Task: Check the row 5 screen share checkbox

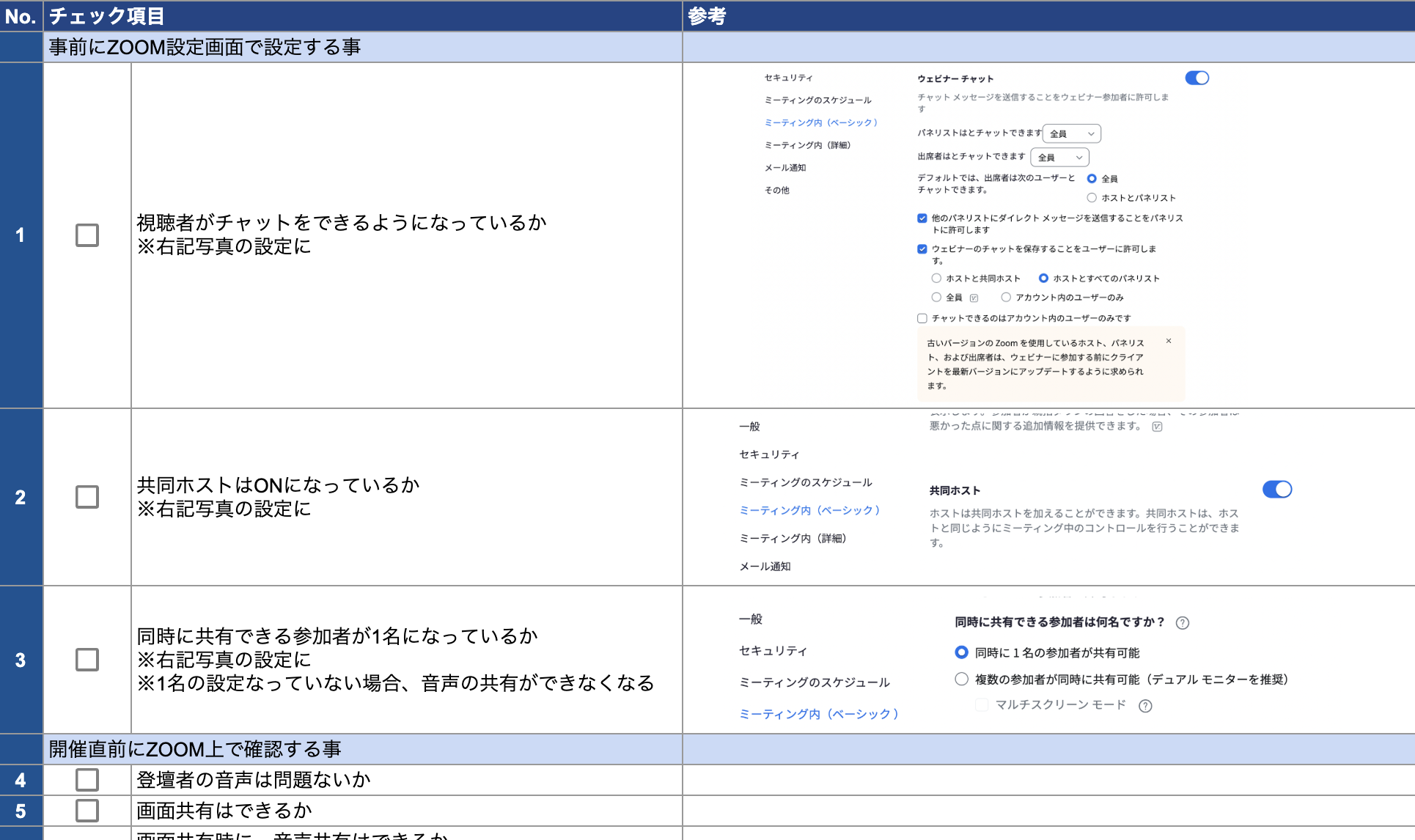Action: click(x=87, y=811)
